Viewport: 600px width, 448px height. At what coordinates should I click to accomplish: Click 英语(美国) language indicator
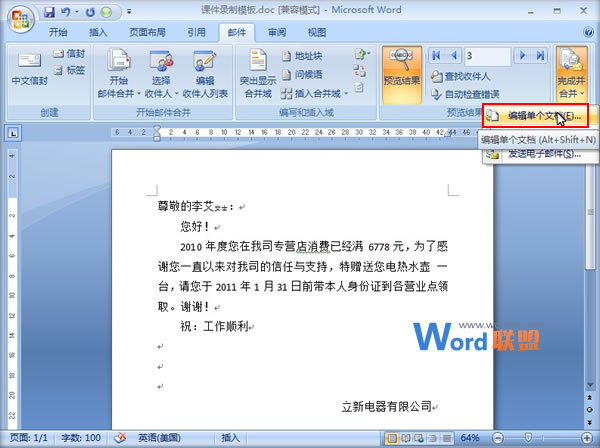(159, 438)
